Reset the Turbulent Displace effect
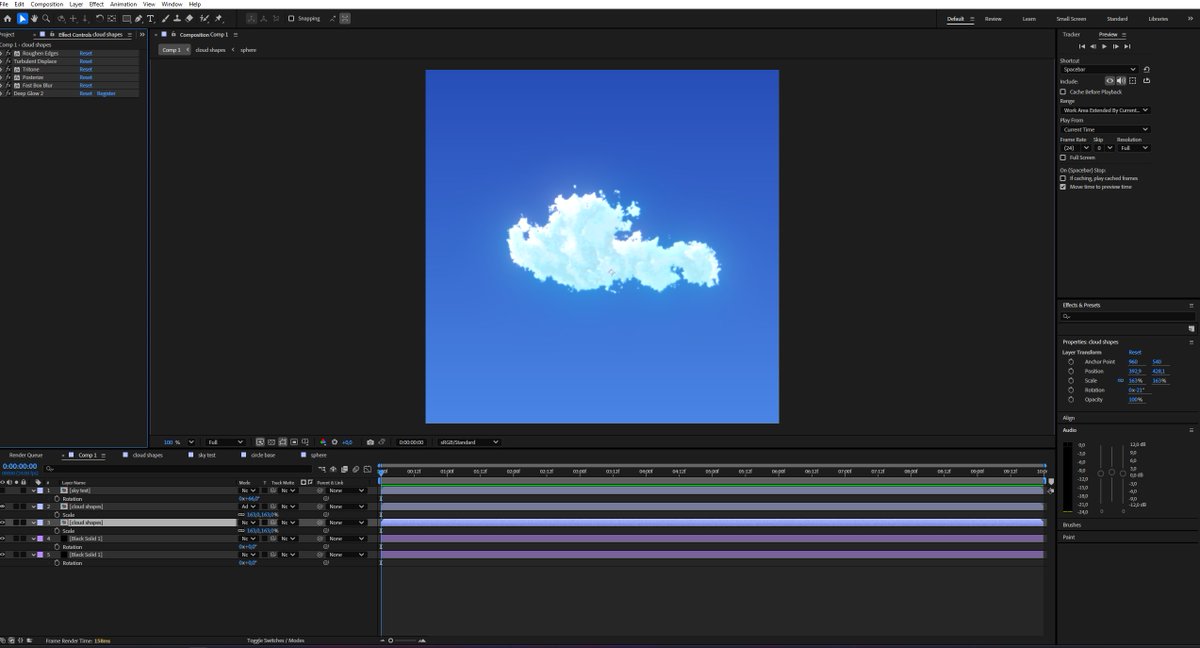Screen dimensions: 1200x648 85,61
